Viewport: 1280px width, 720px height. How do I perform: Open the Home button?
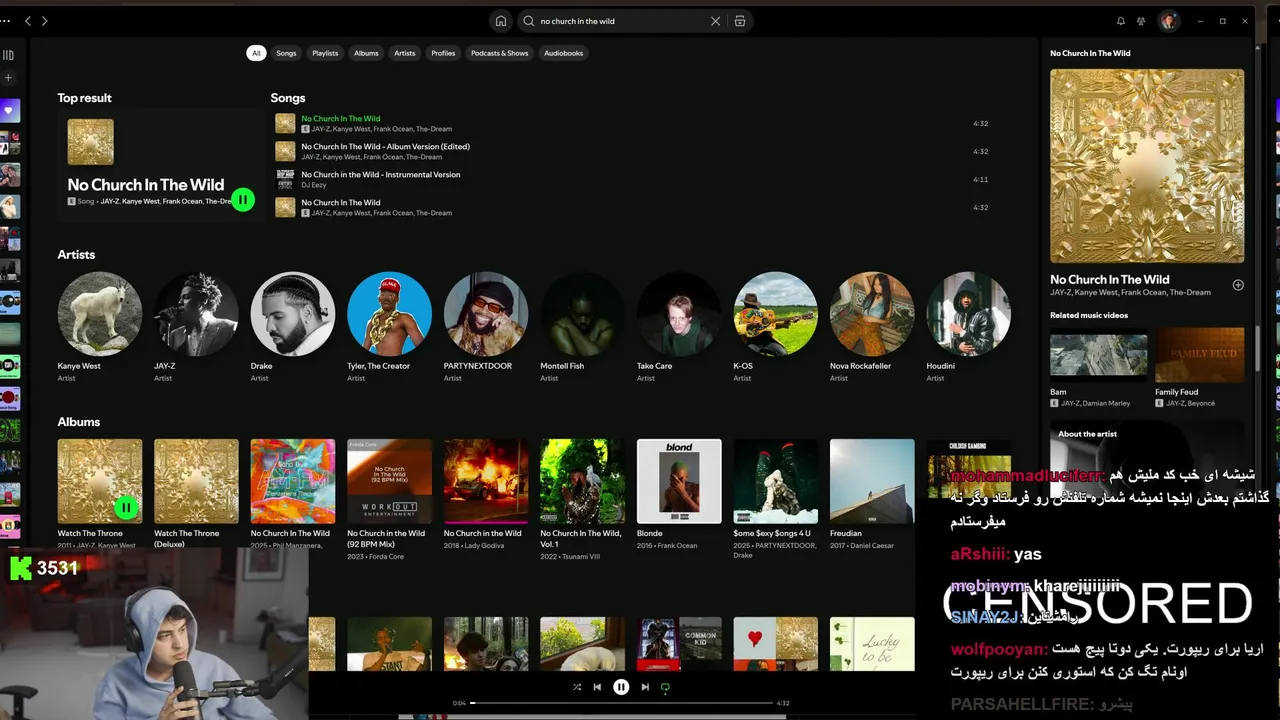(x=501, y=21)
